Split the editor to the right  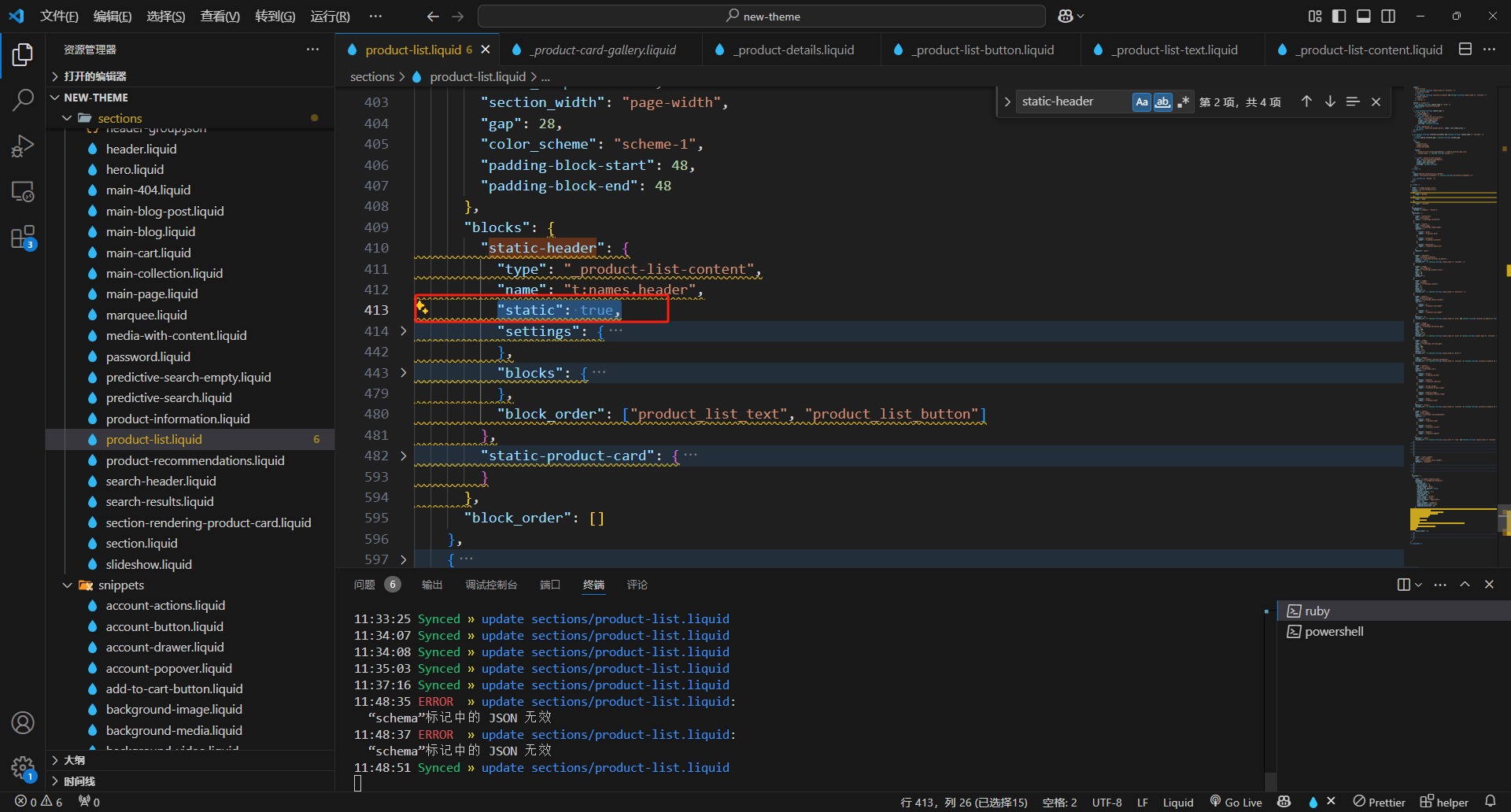tap(1465, 49)
